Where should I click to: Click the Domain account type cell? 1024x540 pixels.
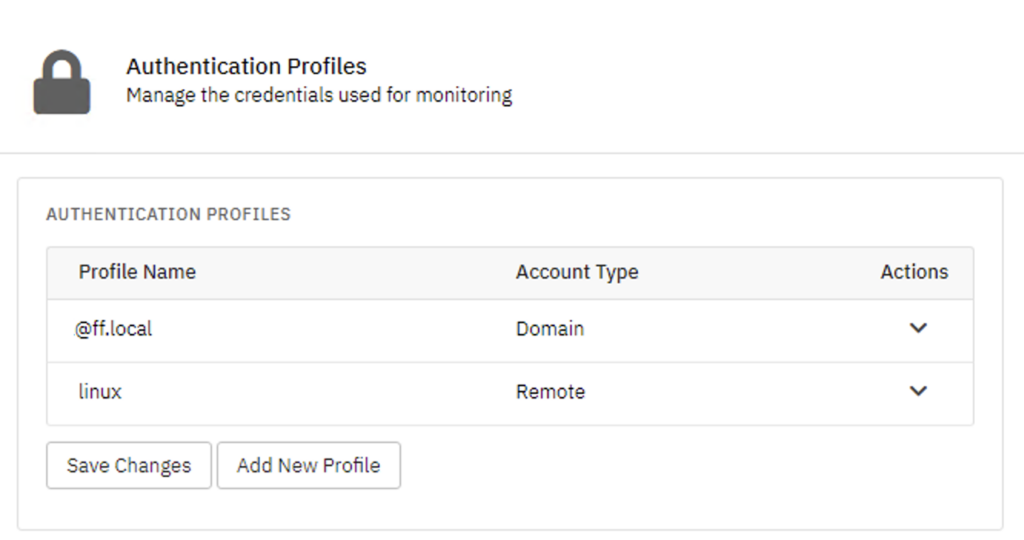(x=550, y=328)
